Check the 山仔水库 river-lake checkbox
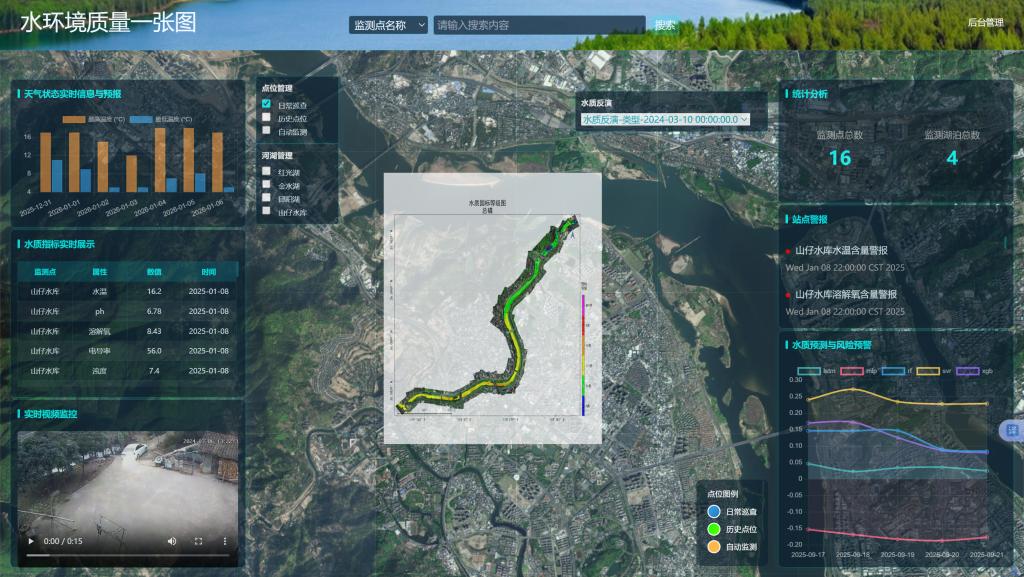The image size is (1024, 577). [266, 212]
